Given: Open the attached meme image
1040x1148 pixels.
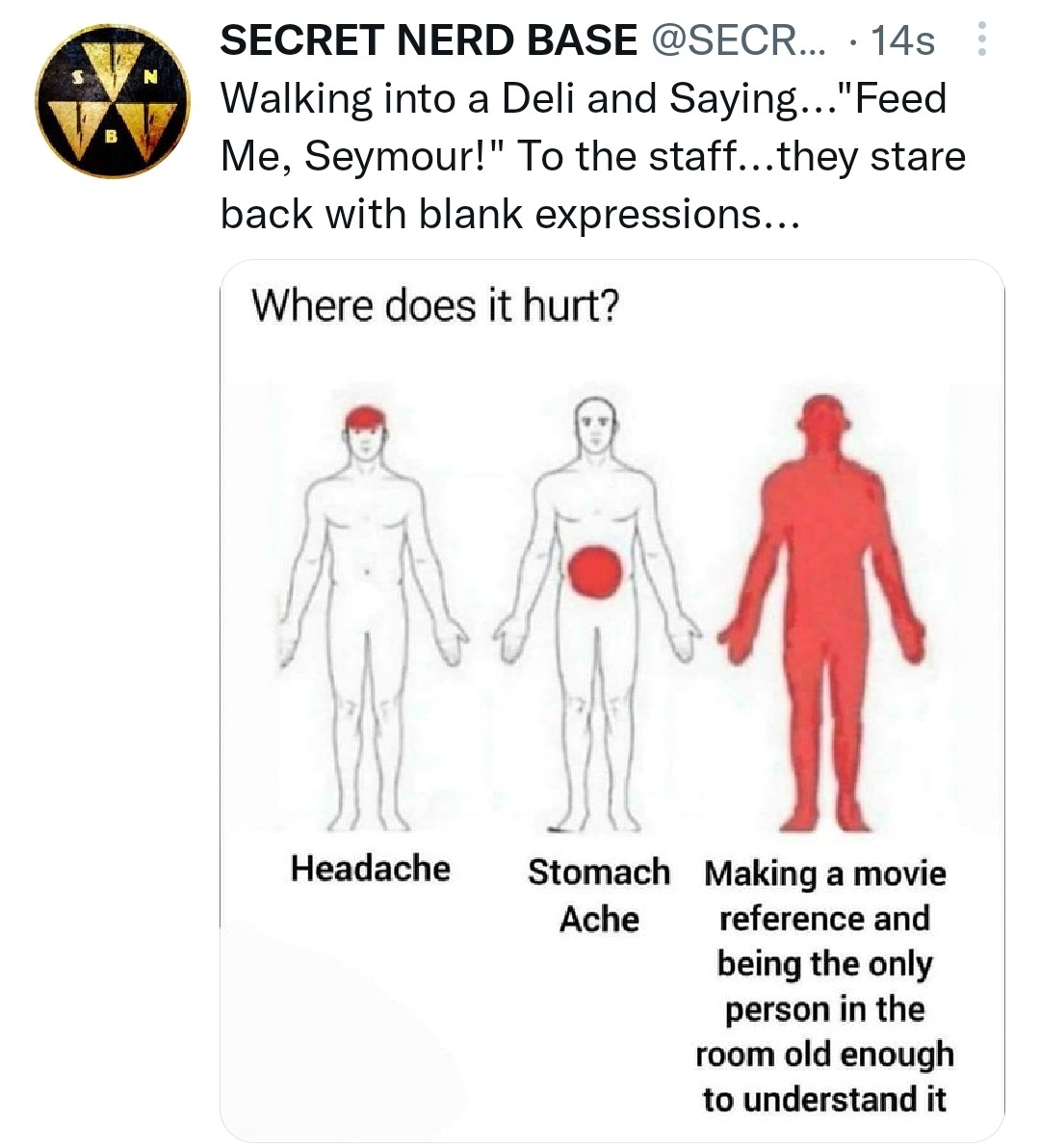Looking at the screenshot, I should pyautogui.click(x=611, y=700).
